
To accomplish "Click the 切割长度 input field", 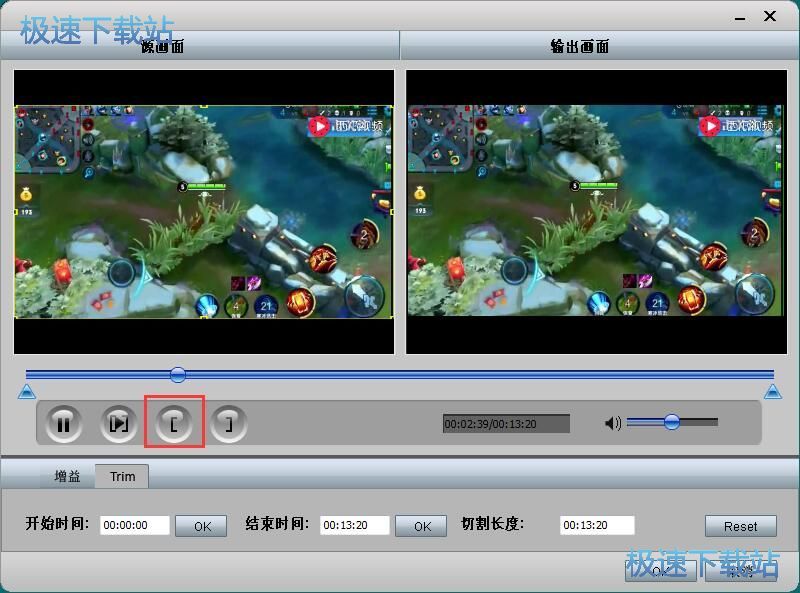I will (x=597, y=525).
